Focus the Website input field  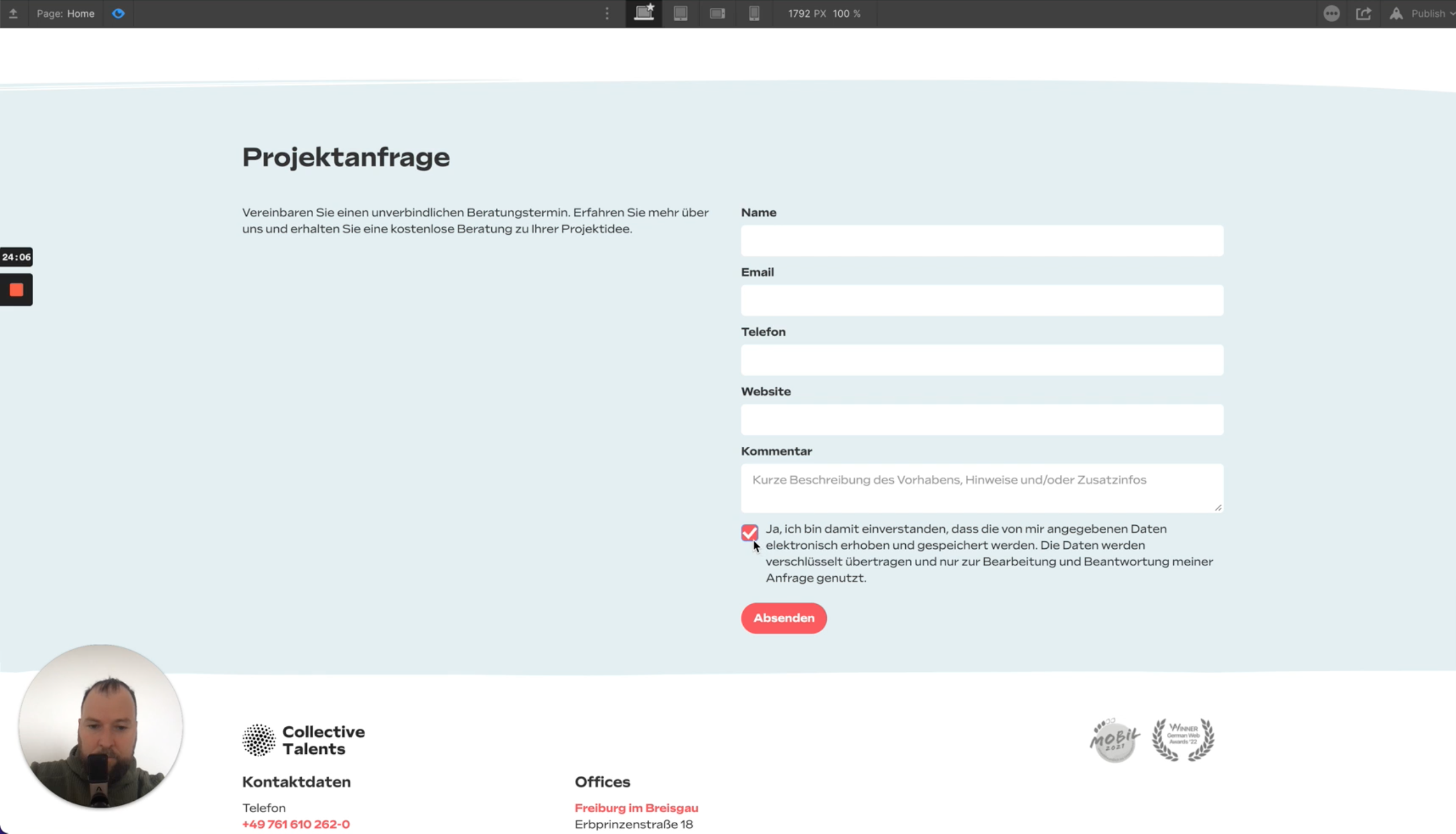(982, 419)
